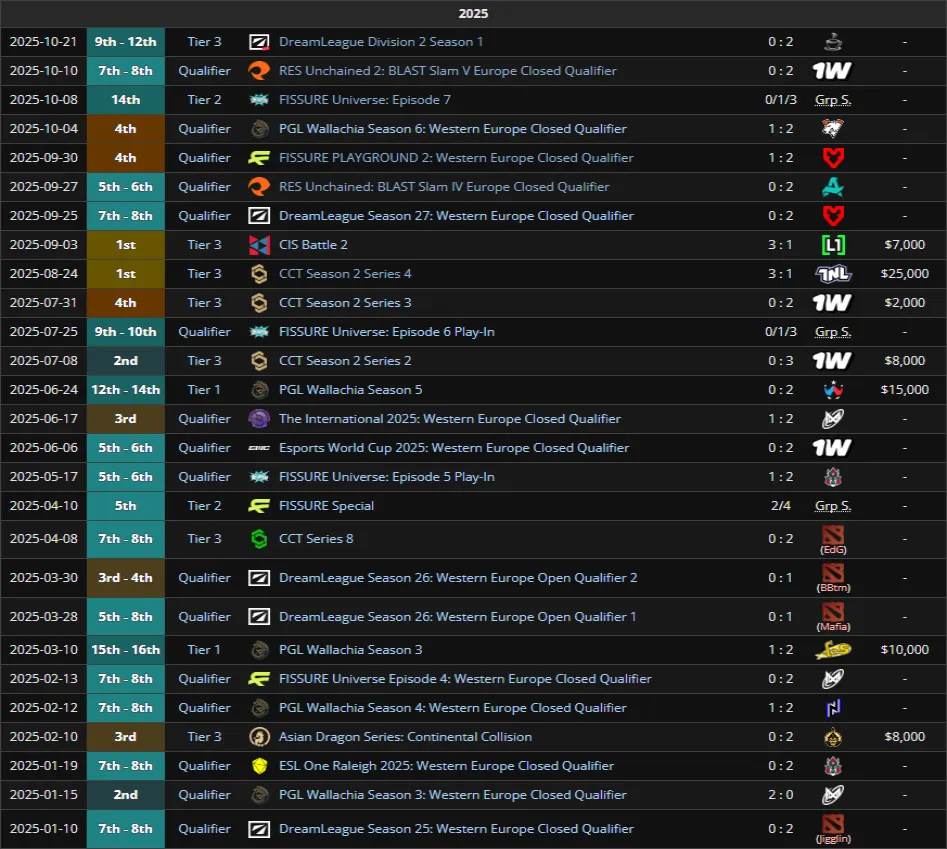Screen dimensions: 947x849
Task: Click MOUZ logo in FISSURE PLAYGROUND 2 row
Action: tap(833, 158)
